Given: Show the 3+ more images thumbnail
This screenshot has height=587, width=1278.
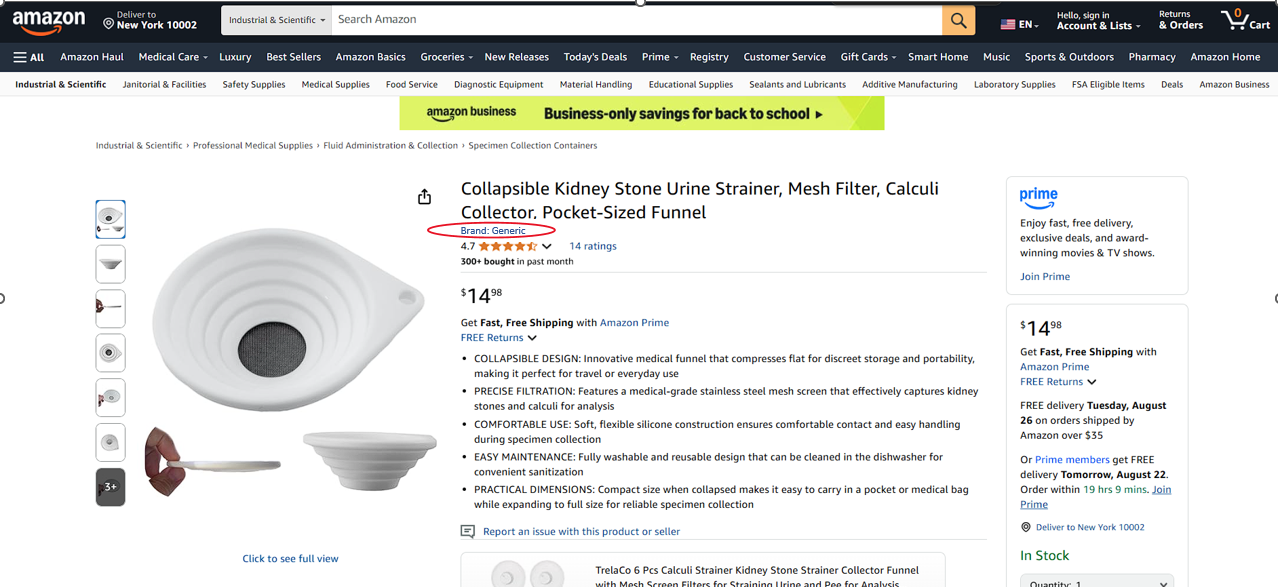Looking at the screenshot, I should [x=110, y=487].
